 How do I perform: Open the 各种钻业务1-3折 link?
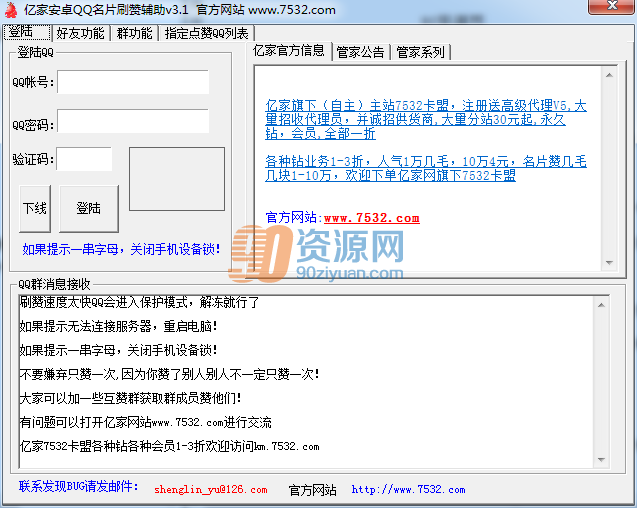[425, 168]
